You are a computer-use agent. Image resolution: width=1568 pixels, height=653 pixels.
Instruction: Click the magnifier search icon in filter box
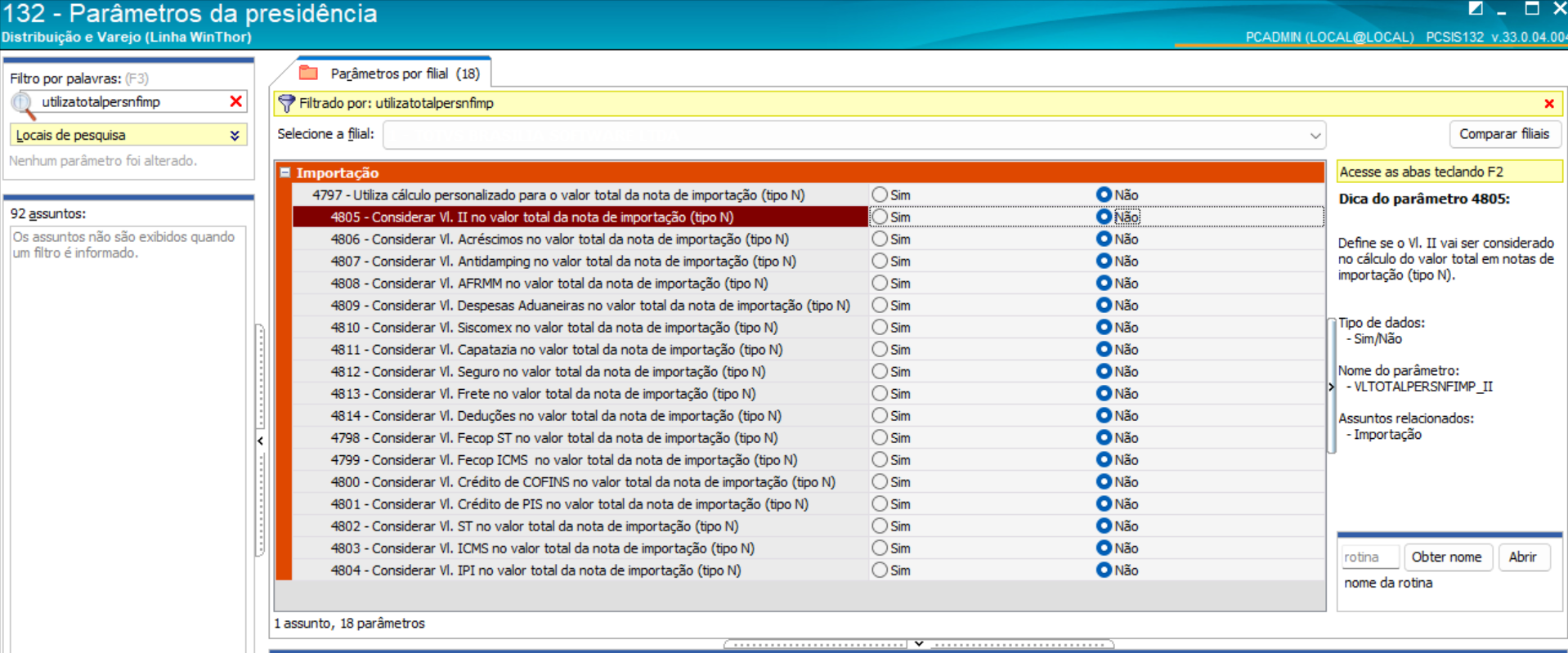(x=23, y=104)
